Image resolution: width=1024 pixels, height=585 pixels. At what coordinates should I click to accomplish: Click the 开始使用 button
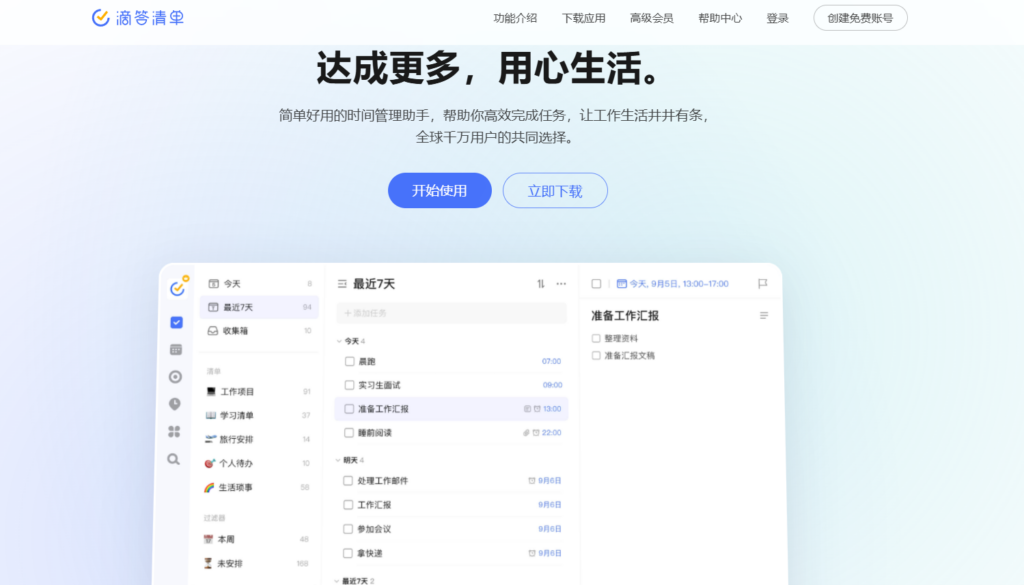pyautogui.click(x=439, y=190)
